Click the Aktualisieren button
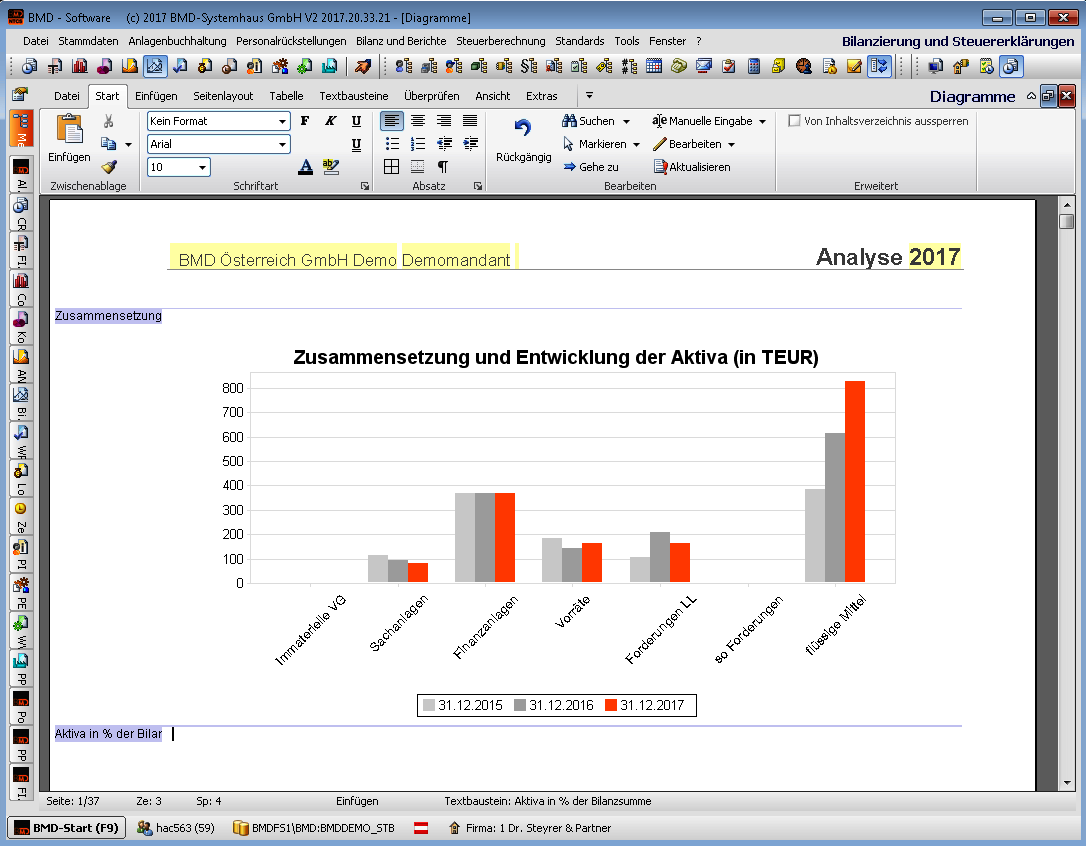The width and height of the screenshot is (1086, 846). tap(692, 167)
